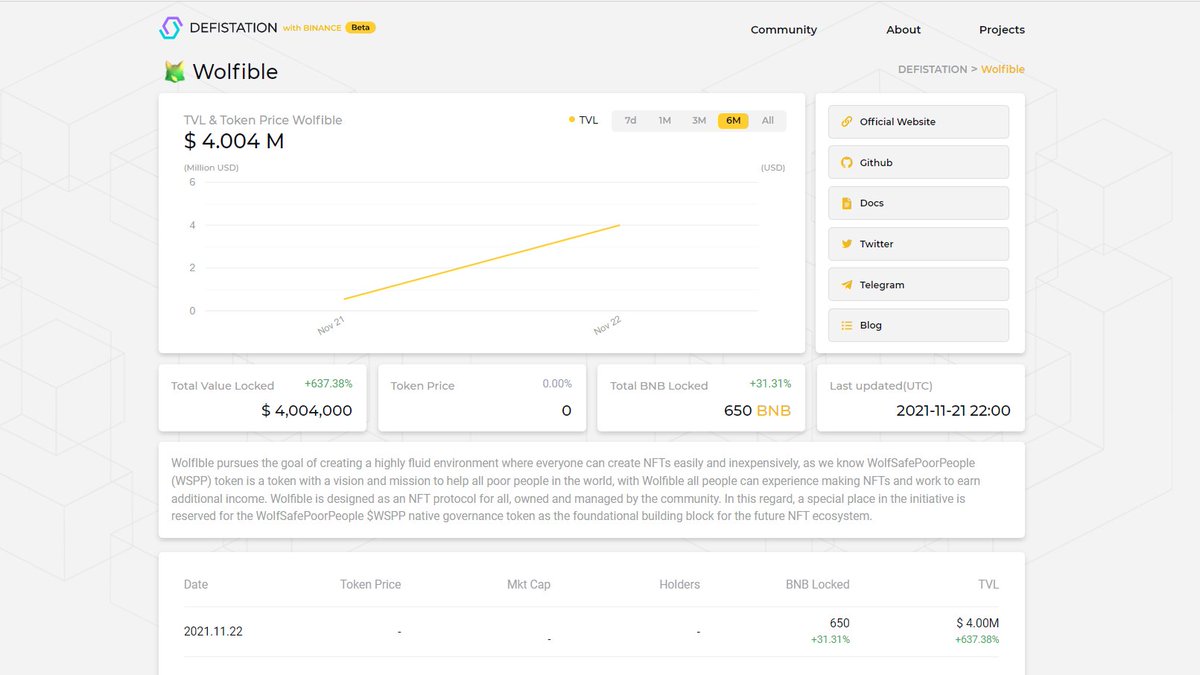1200x675 pixels.
Task: Open the Official Website button
Action: pos(918,122)
